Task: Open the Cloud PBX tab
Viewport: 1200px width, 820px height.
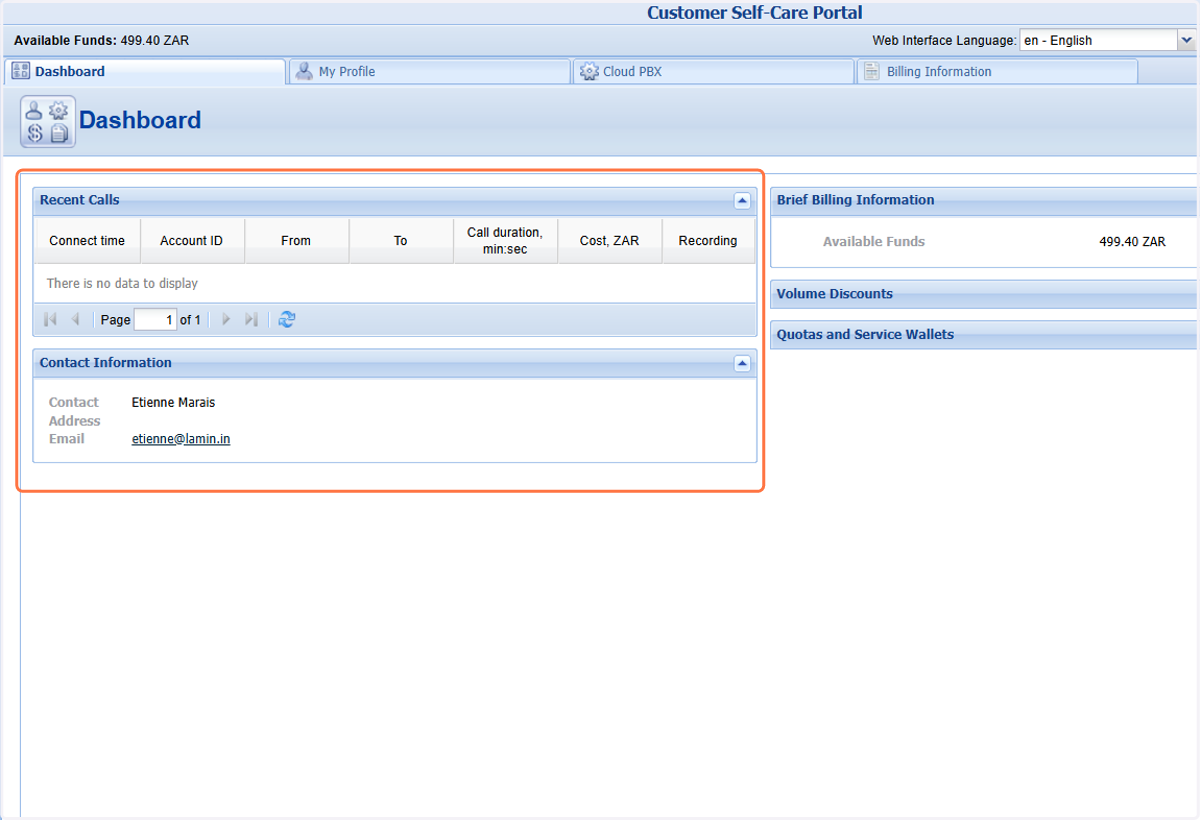Action: [713, 72]
